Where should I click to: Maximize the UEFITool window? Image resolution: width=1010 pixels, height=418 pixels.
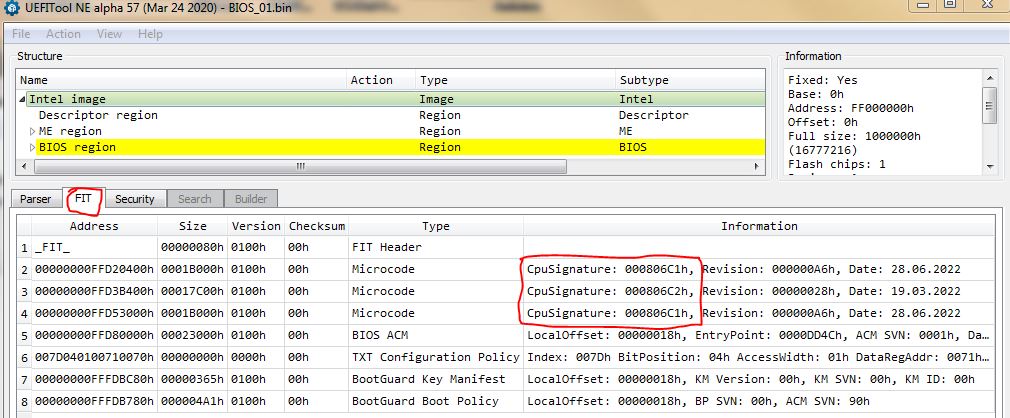coord(949,5)
